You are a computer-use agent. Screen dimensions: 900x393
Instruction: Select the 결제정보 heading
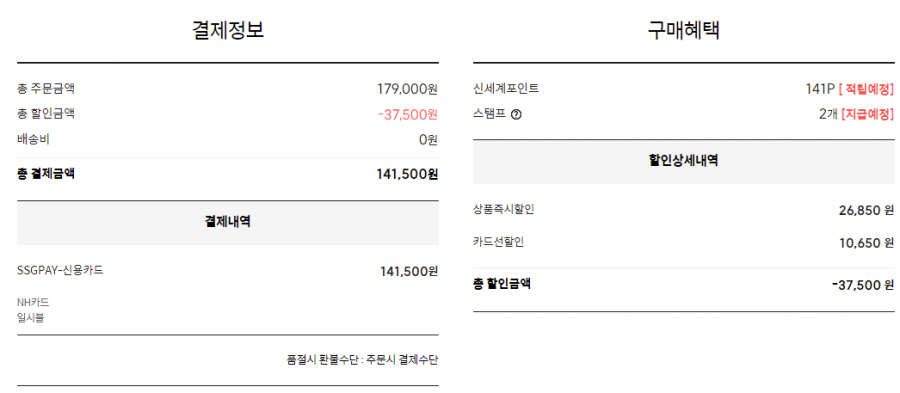[228, 30]
